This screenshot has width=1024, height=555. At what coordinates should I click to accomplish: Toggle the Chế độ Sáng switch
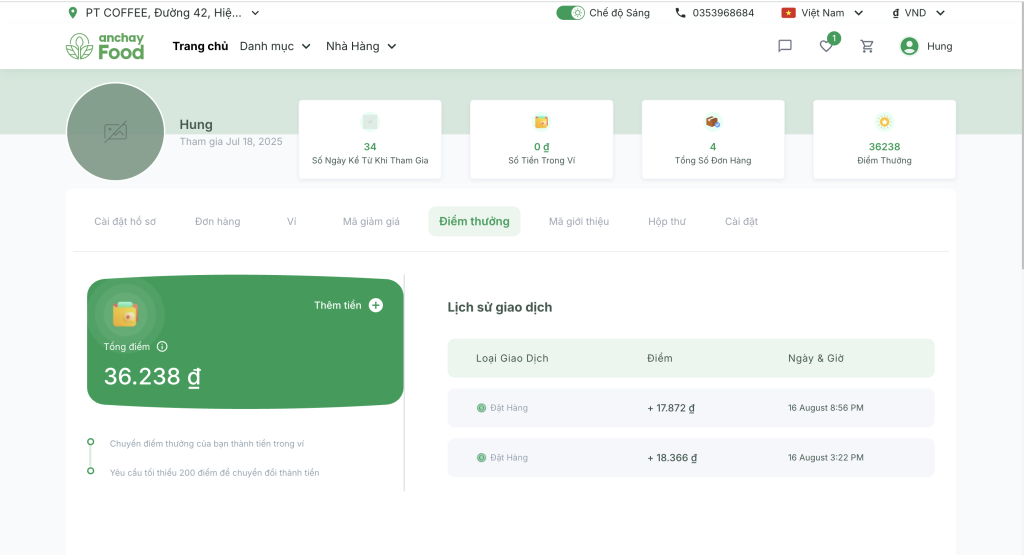click(570, 13)
